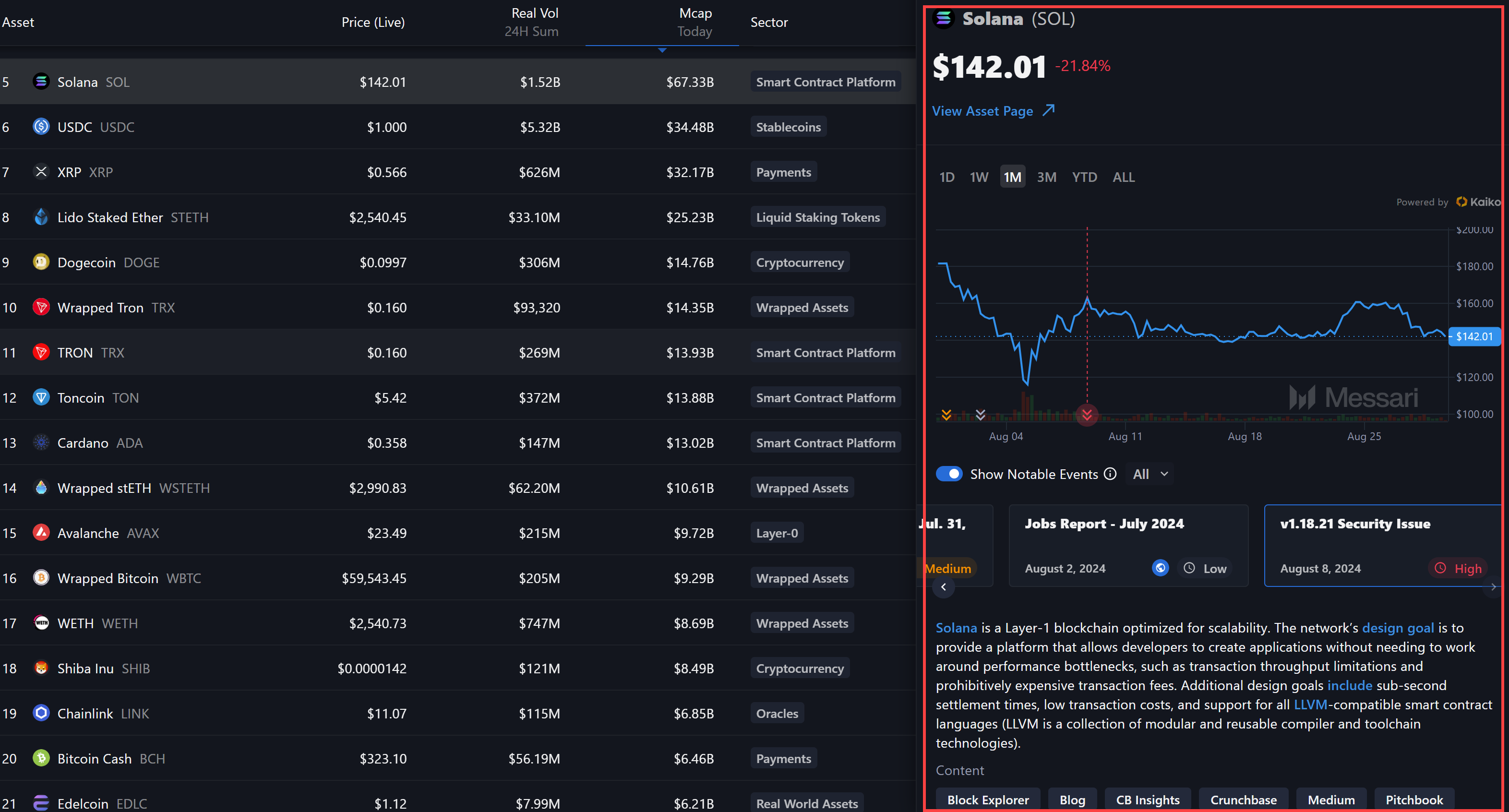This screenshot has width=1509, height=812.
Task: Click the Payments tag in the XRP row
Action: coord(783,172)
